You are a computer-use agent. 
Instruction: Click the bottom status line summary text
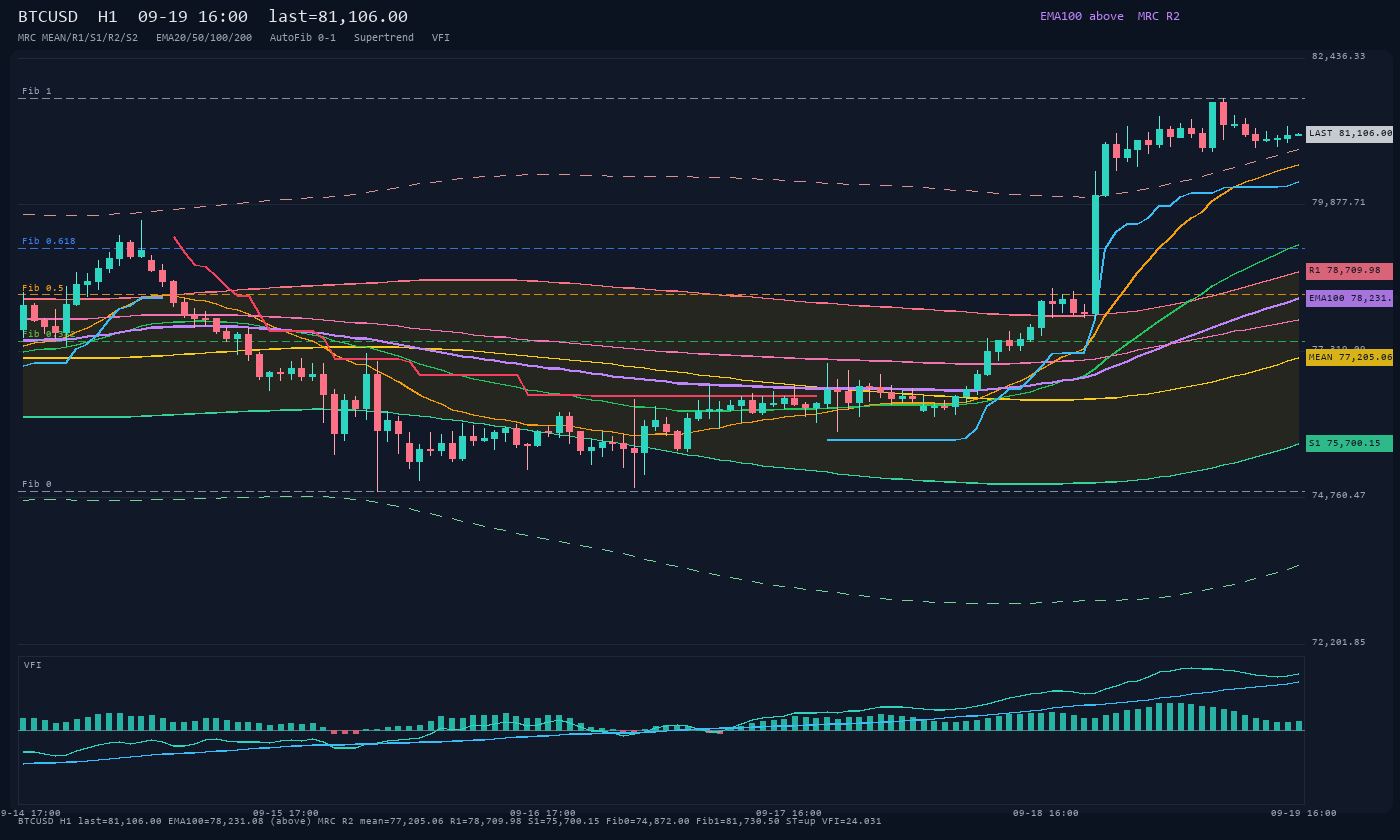[x=450, y=821]
